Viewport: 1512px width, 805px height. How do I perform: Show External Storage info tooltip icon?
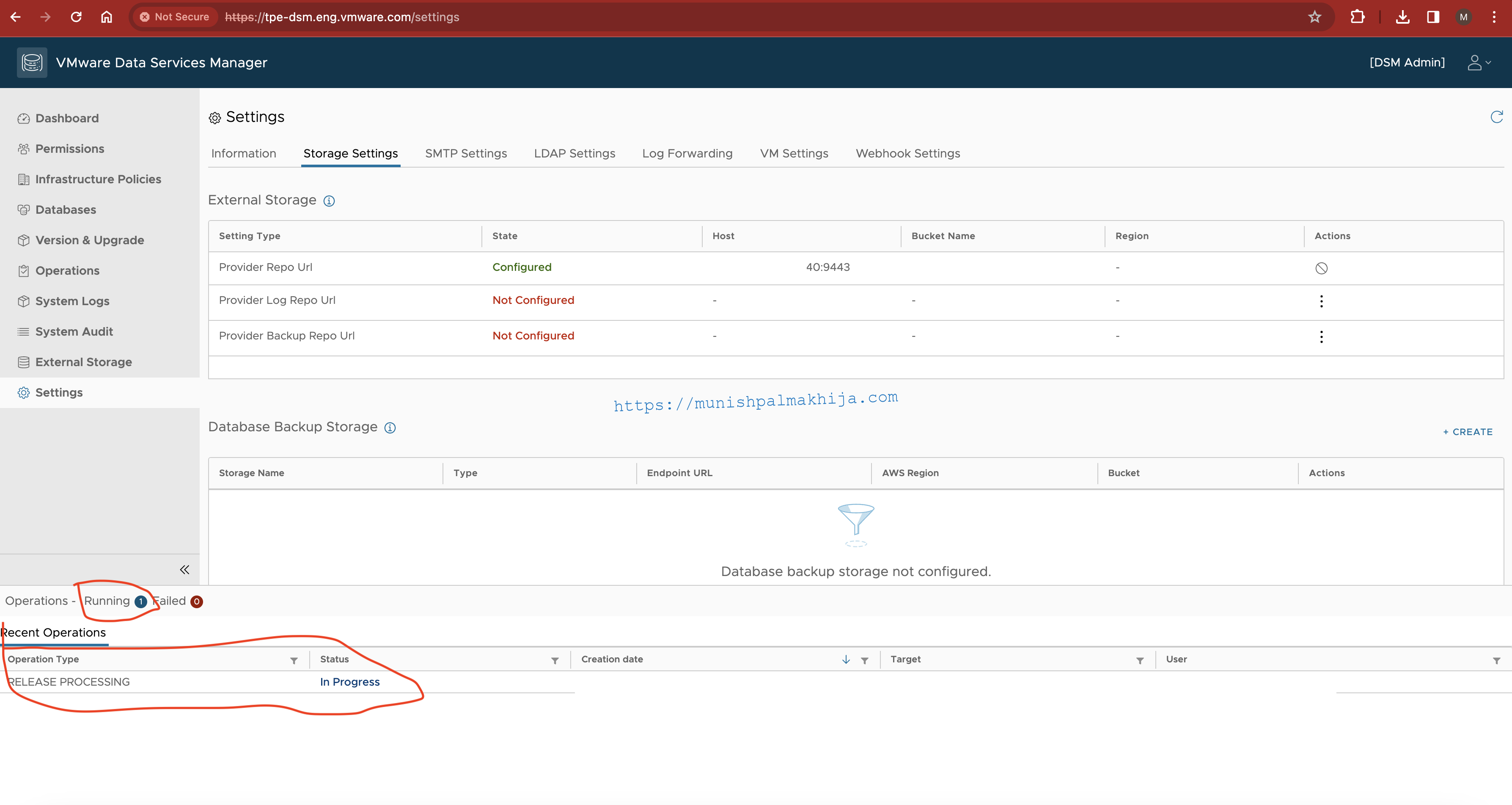pos(329,201)
